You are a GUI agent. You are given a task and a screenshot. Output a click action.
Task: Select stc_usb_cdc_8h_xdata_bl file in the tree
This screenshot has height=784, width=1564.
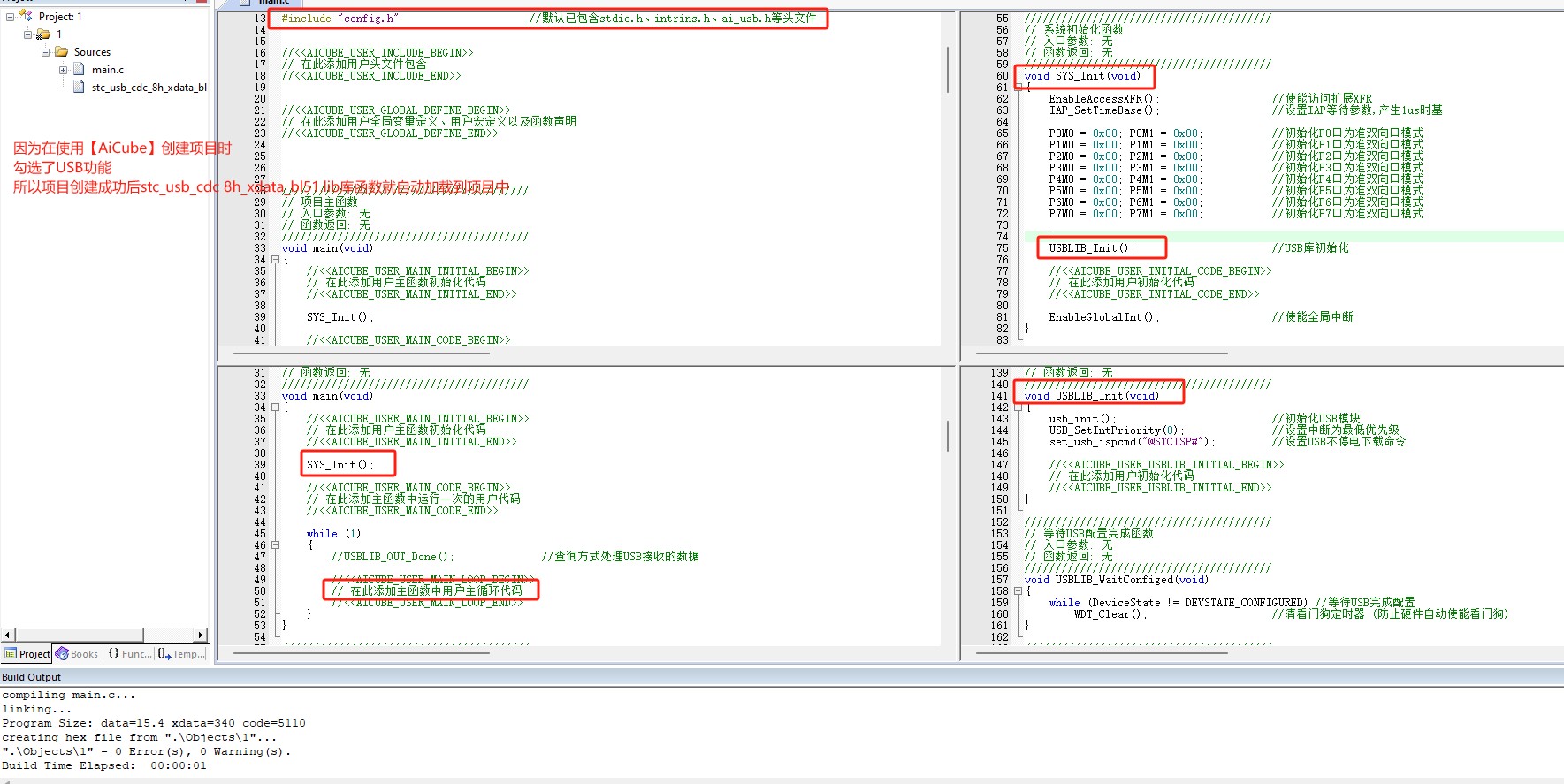click(149, 88)
